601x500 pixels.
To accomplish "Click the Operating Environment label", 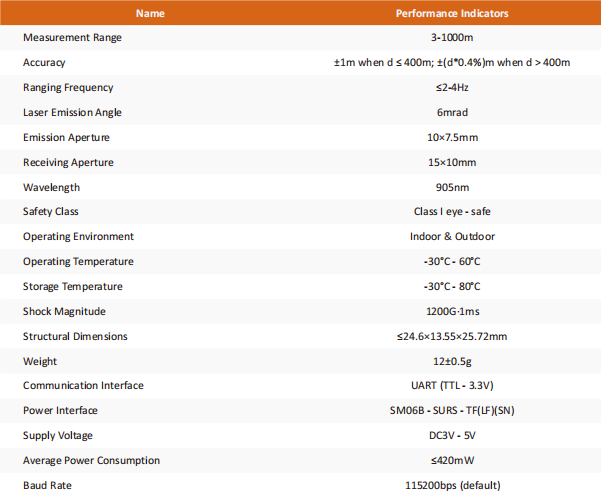I will point(79,237).
